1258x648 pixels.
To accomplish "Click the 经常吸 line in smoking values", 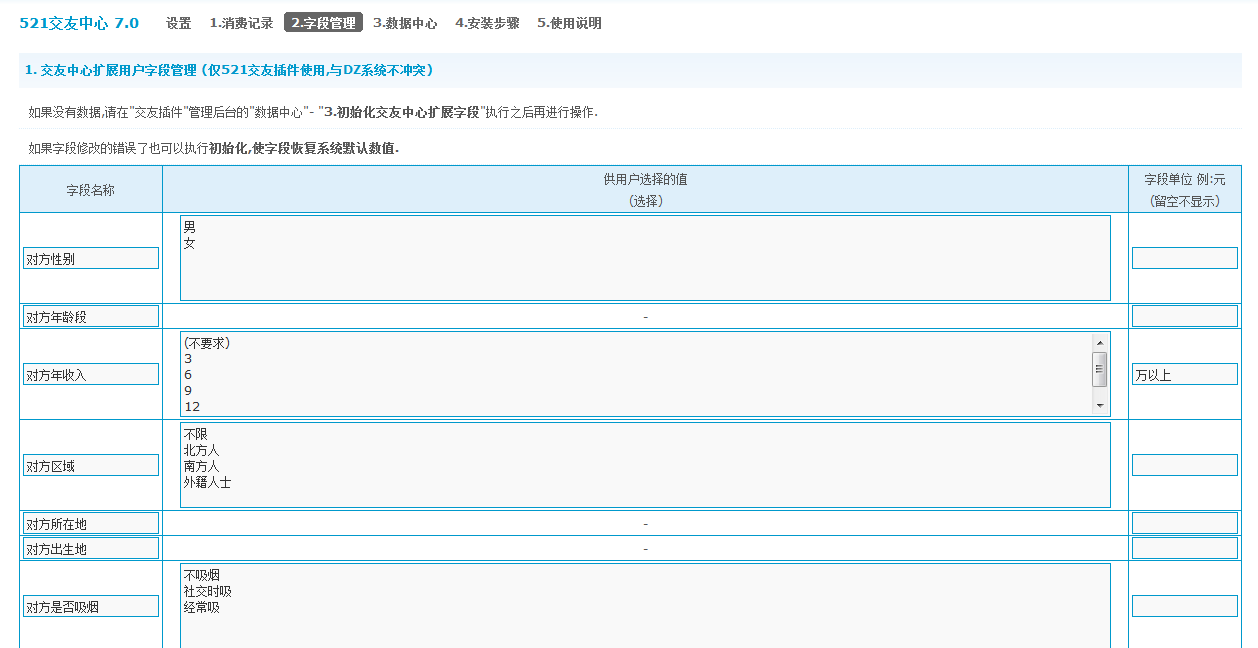I will (202, 607).
